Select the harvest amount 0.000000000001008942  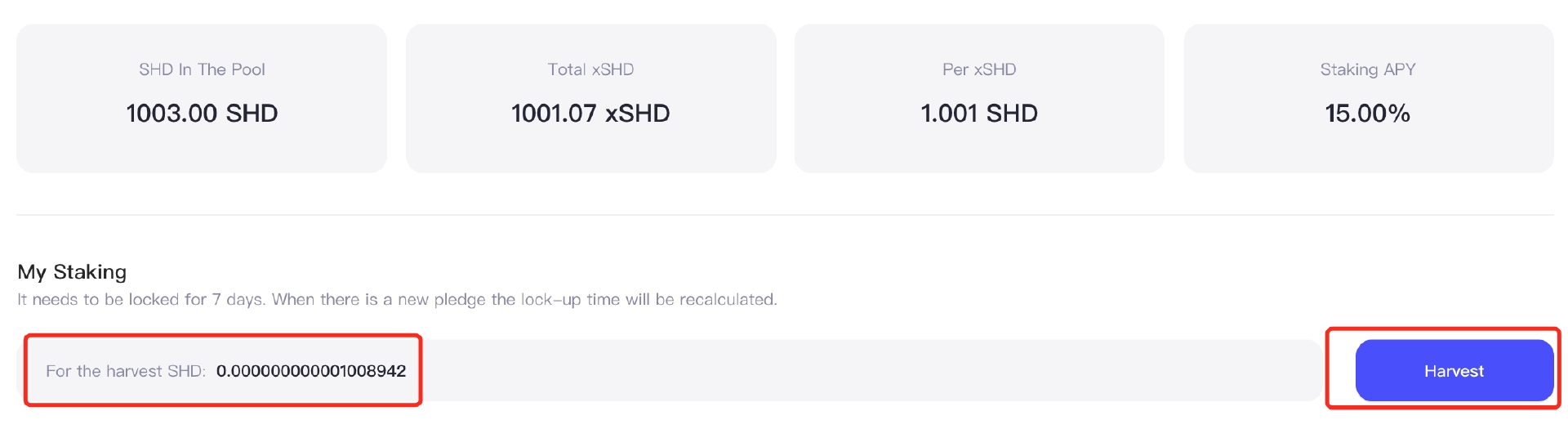[311, 371]
